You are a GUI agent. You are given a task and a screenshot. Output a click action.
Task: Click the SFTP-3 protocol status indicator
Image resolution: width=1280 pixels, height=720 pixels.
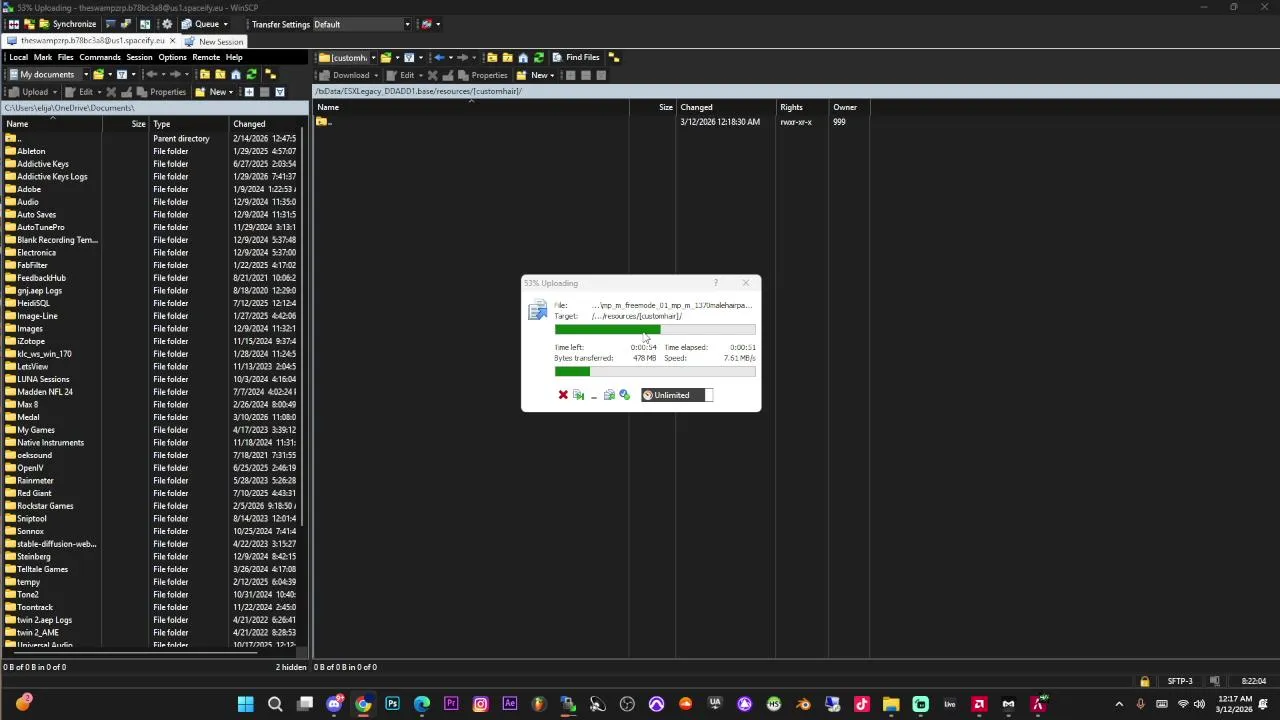pos(1180,681)
